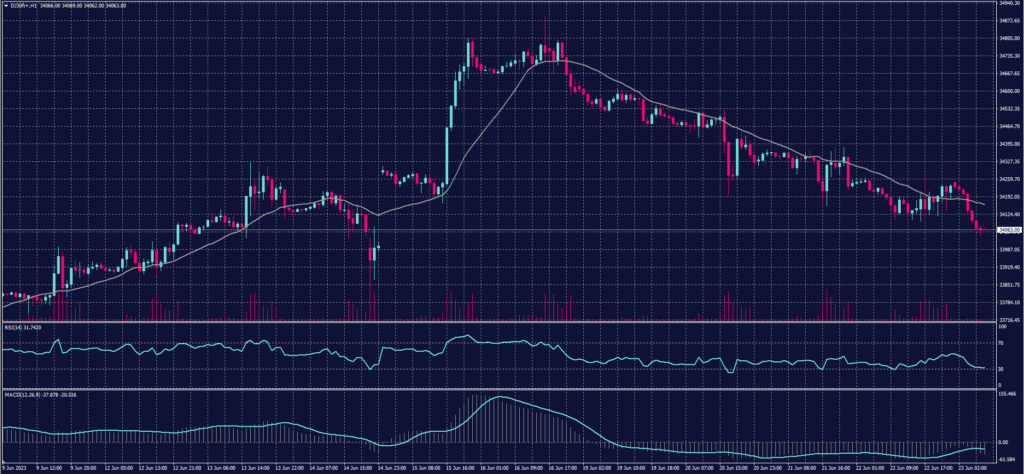
Task: Grab the divider between RSI and MACD panels
Action: (500, 389)
